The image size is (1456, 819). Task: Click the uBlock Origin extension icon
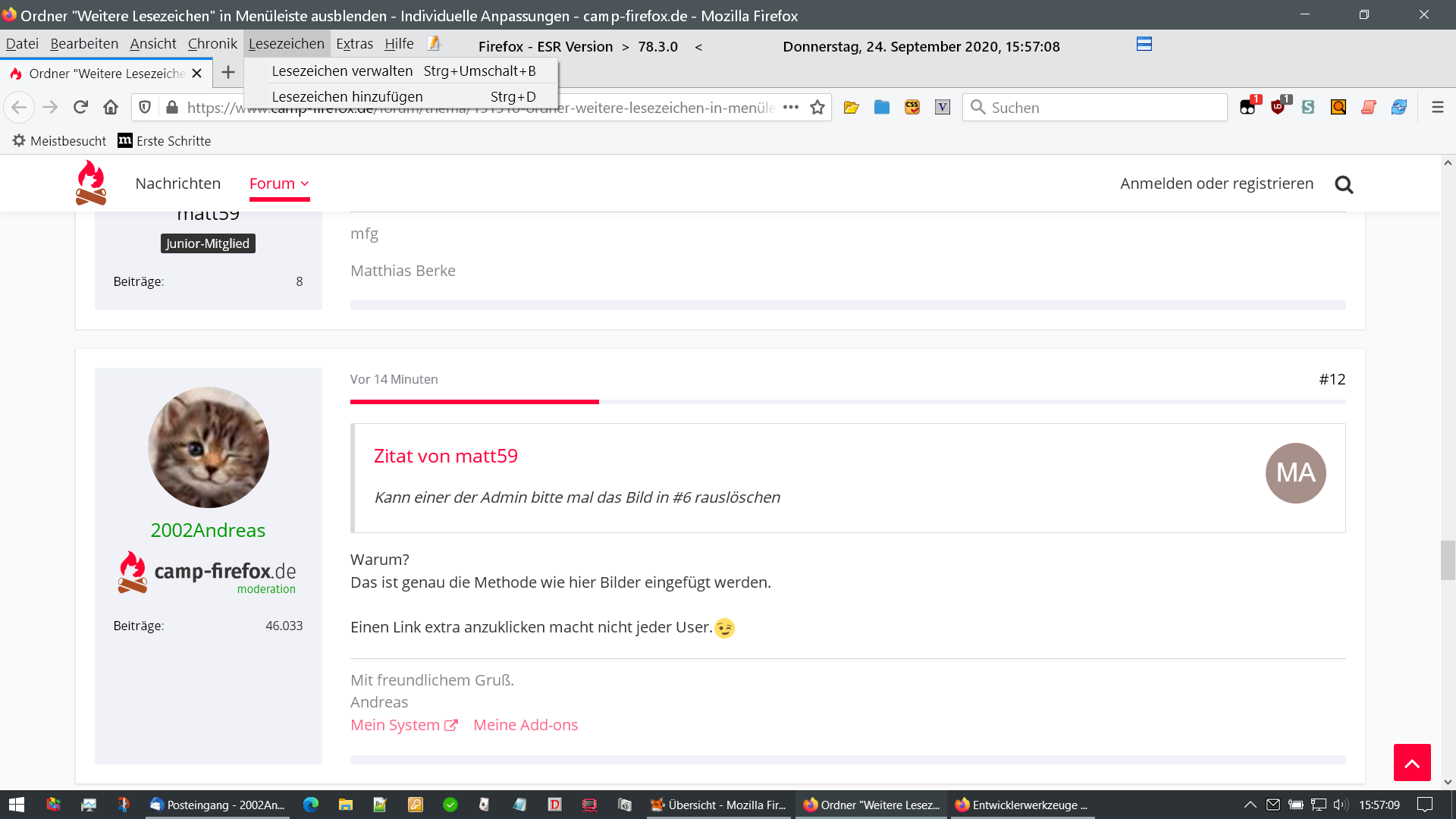1279,107
